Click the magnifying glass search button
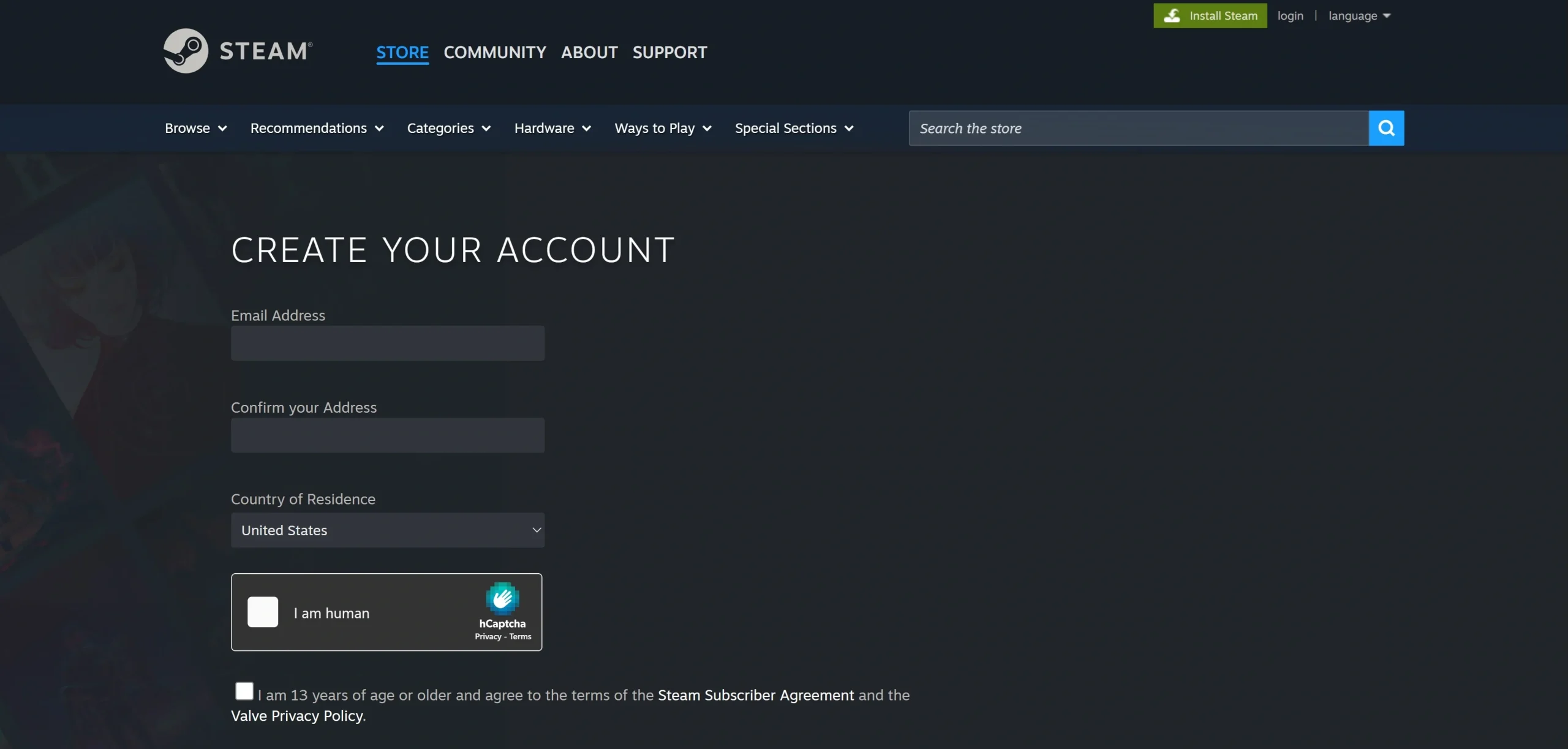The width and height of the screenshot is (1568, 749). tap(1386, 128)
